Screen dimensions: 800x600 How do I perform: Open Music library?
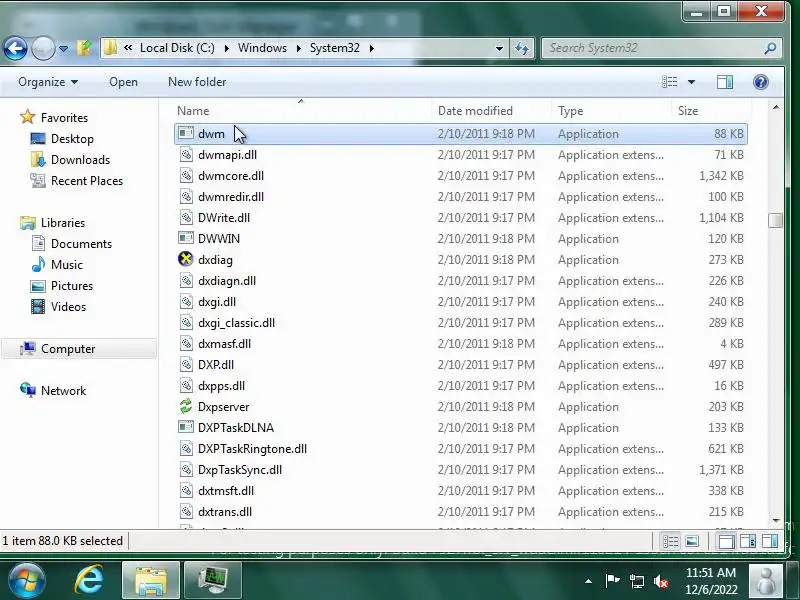pos(67,265)
